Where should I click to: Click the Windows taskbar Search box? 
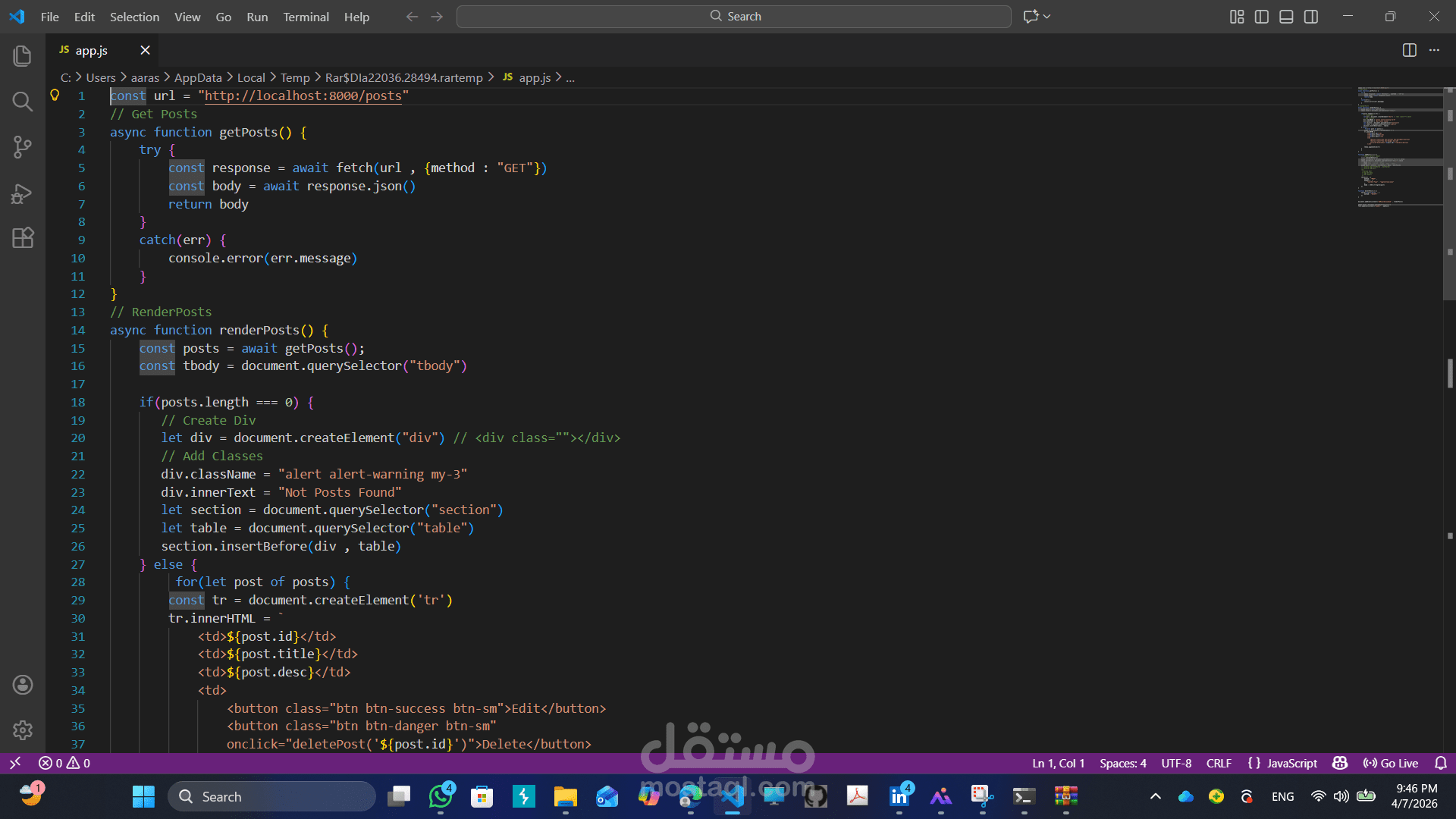point(271,796)
